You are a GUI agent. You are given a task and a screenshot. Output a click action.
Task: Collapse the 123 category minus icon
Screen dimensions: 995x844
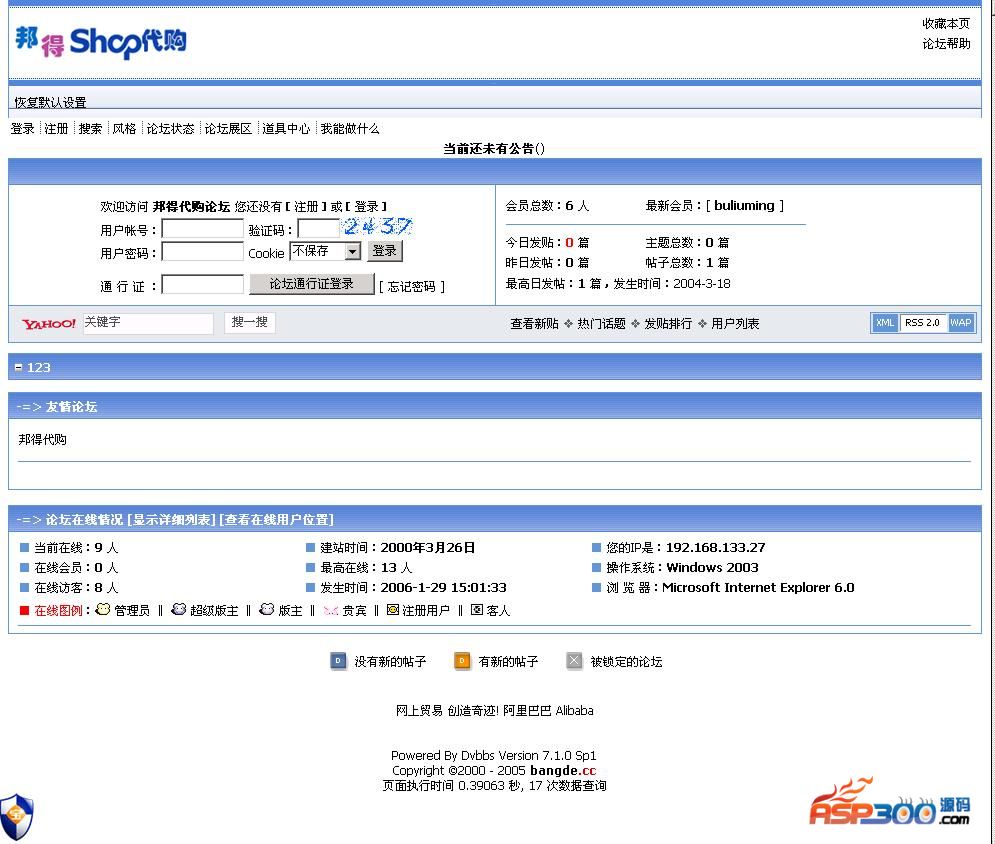[18, 367]
